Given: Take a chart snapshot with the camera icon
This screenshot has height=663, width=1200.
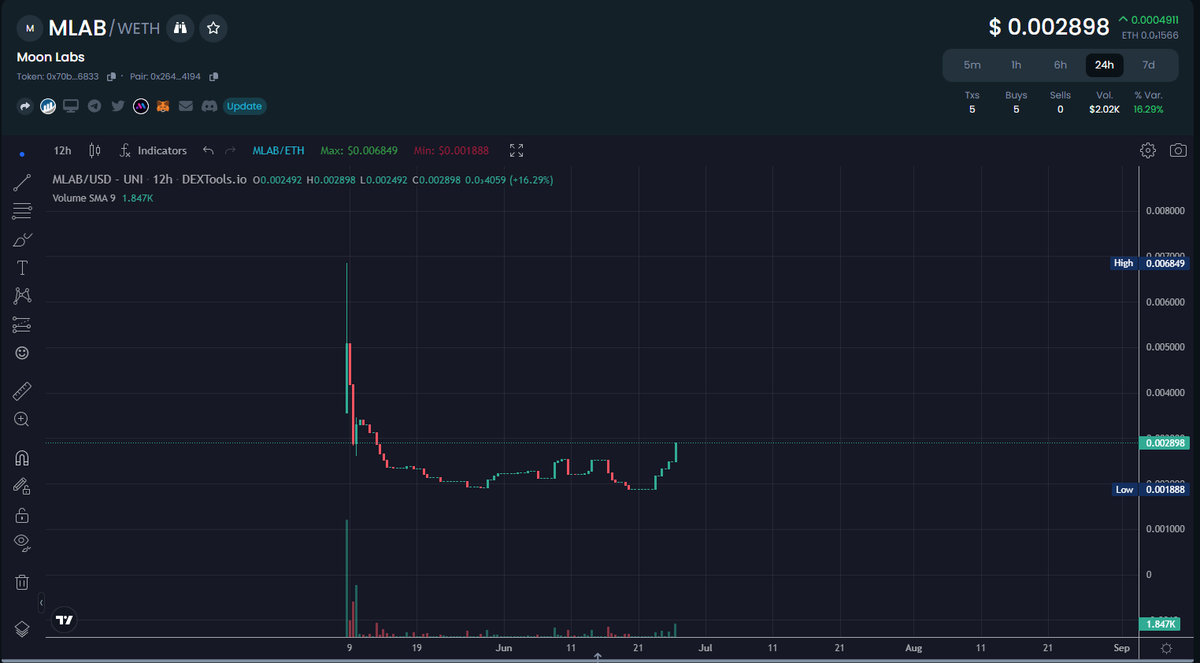Looking at the screenshot, I should [x=1178, y=150].
